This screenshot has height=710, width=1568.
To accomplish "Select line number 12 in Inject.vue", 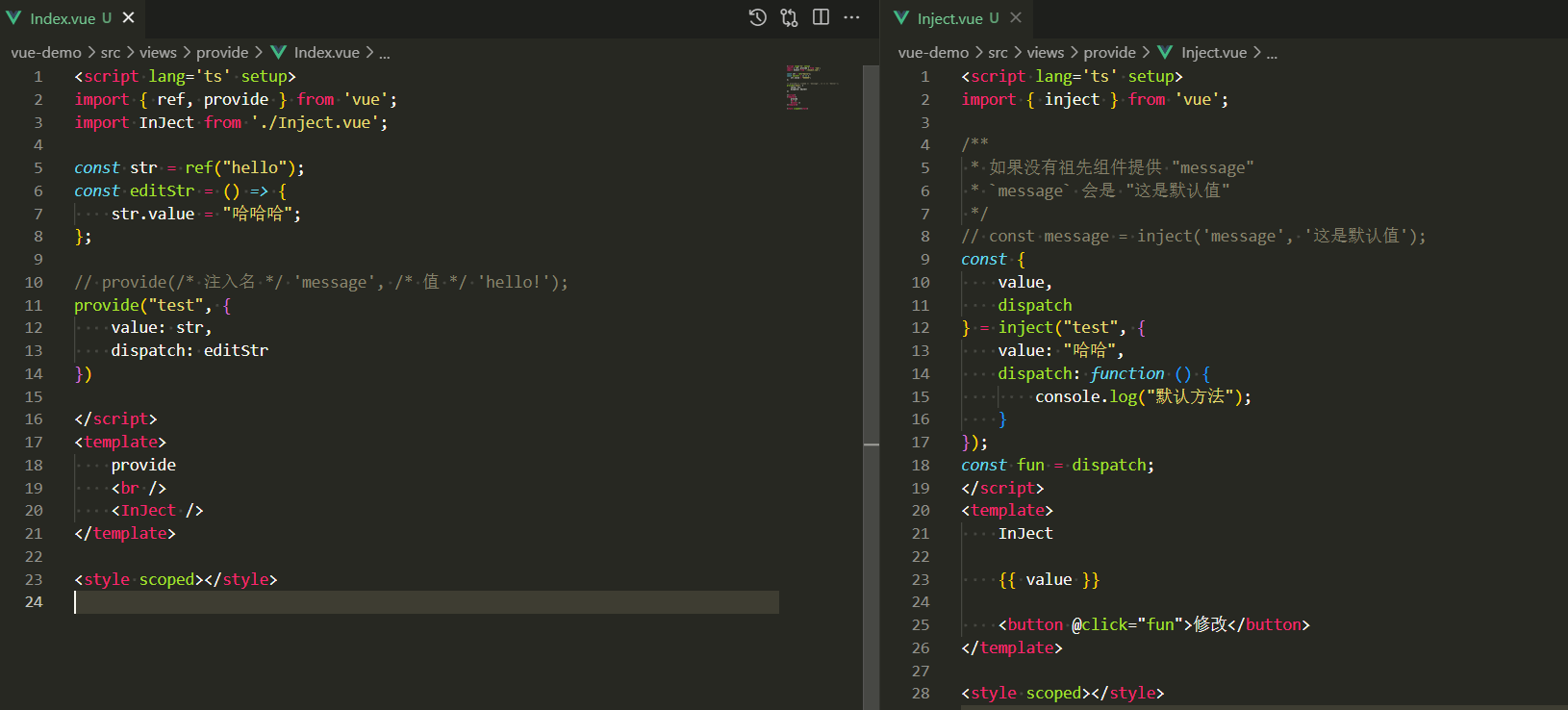I will click(x=921, y=328).
